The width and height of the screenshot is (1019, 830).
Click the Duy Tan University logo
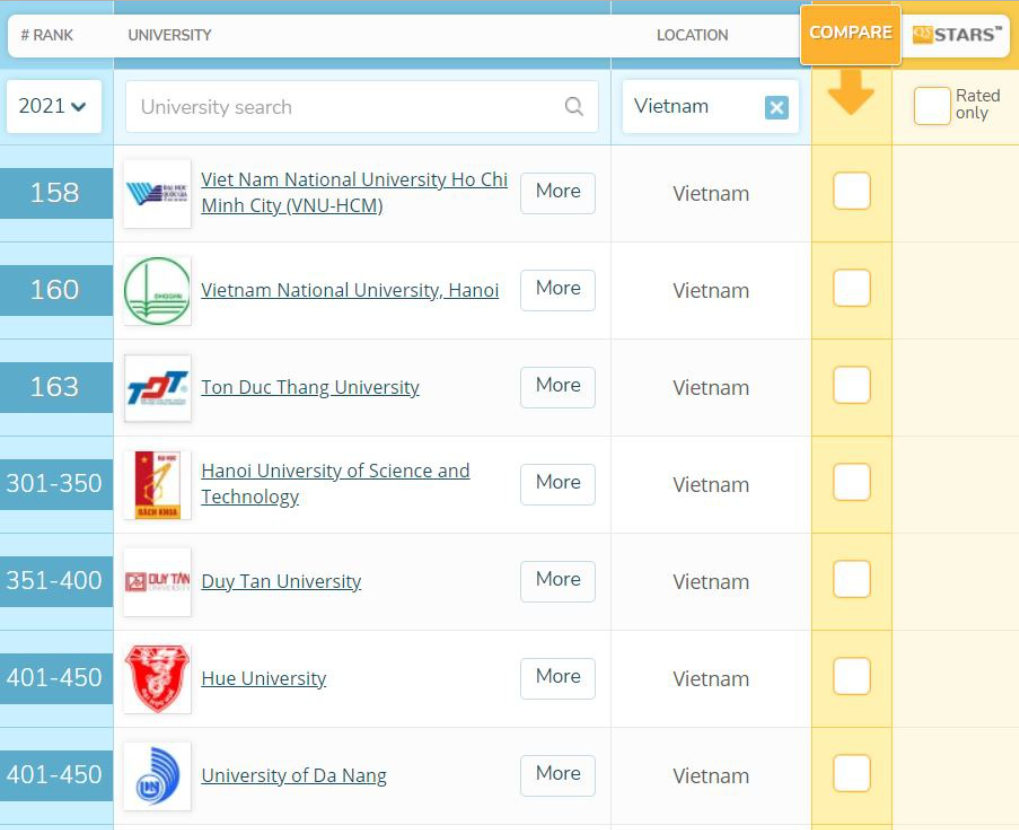pos(157,582)
